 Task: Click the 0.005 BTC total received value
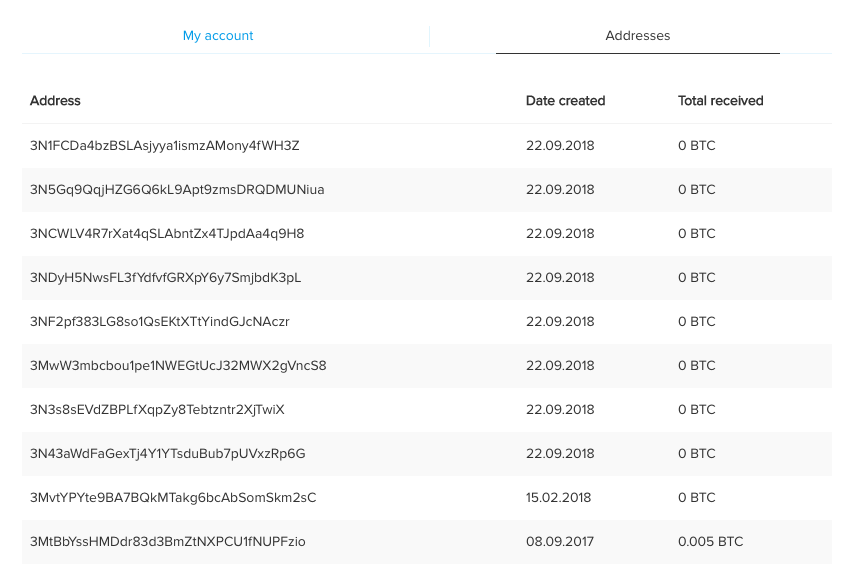click(710, 542)
